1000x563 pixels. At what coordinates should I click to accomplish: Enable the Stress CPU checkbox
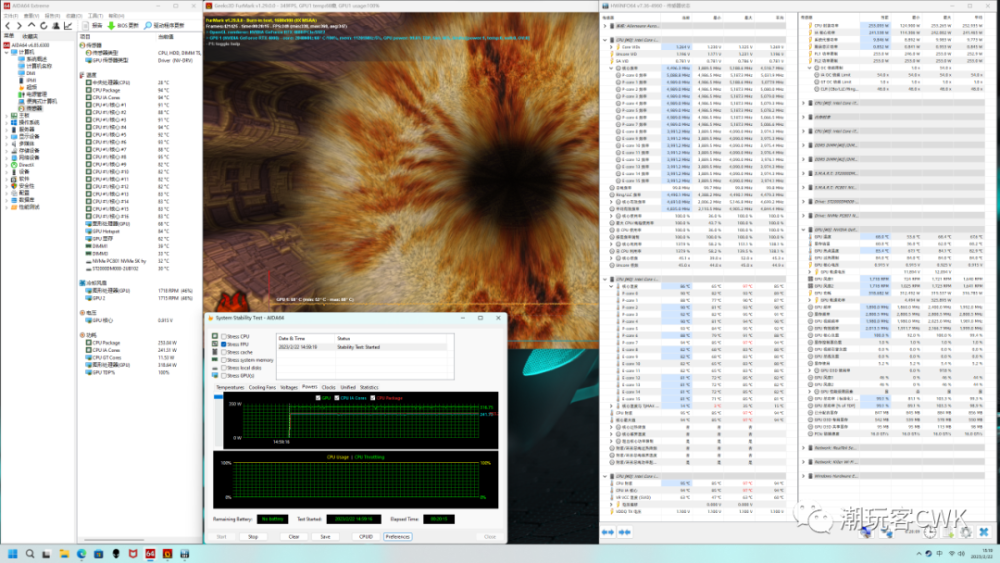(x=223, y=337)
